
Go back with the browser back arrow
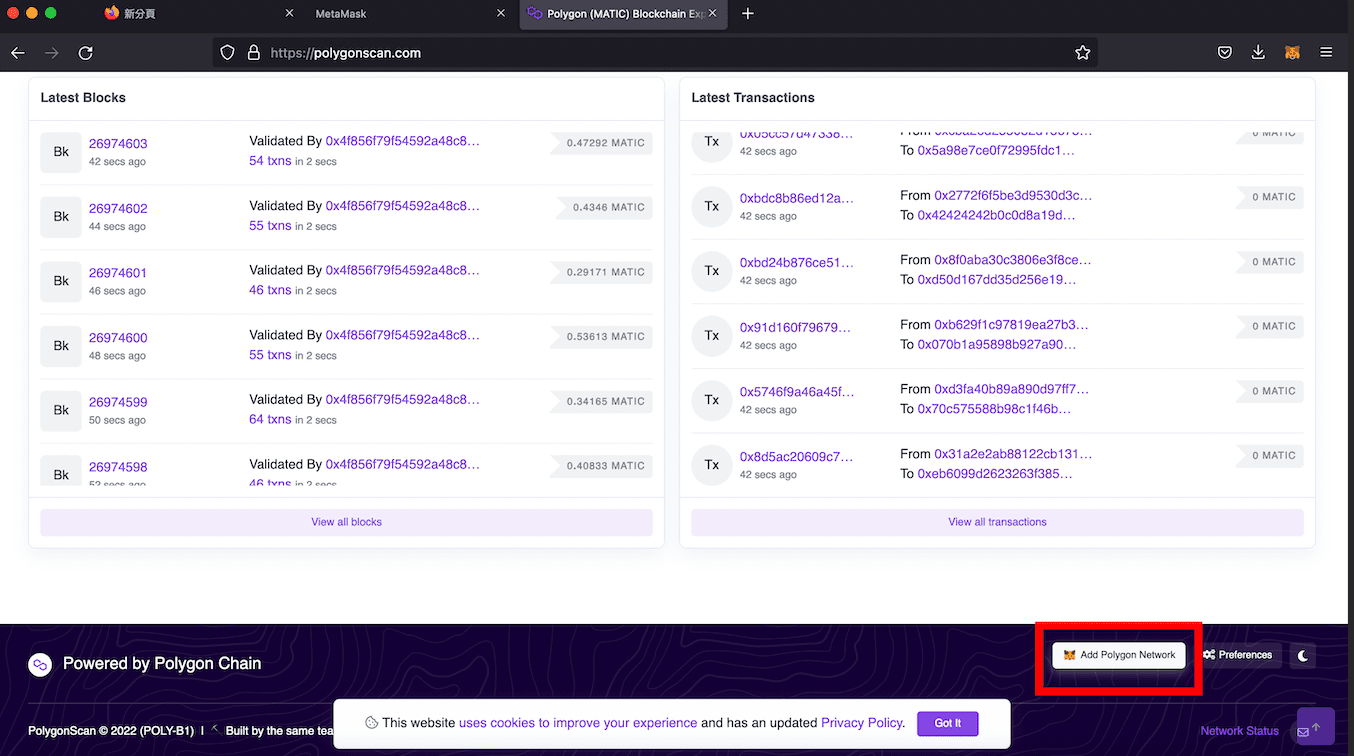[17, 53]
